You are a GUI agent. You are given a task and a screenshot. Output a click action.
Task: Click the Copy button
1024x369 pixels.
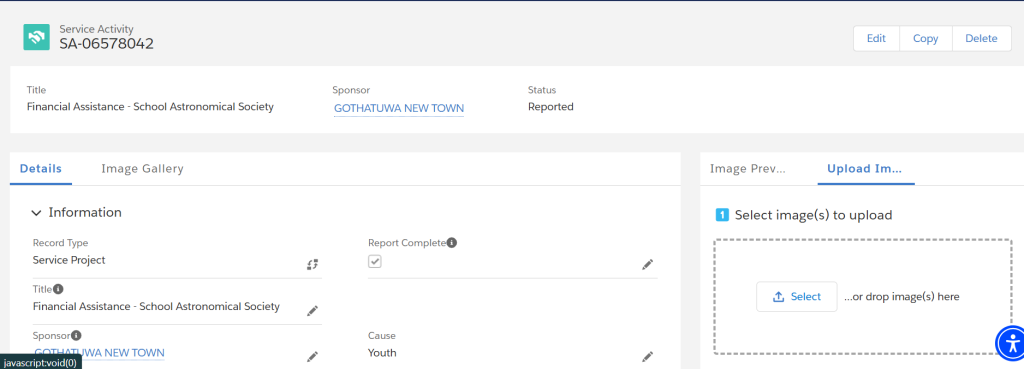[x=925, y=39]
